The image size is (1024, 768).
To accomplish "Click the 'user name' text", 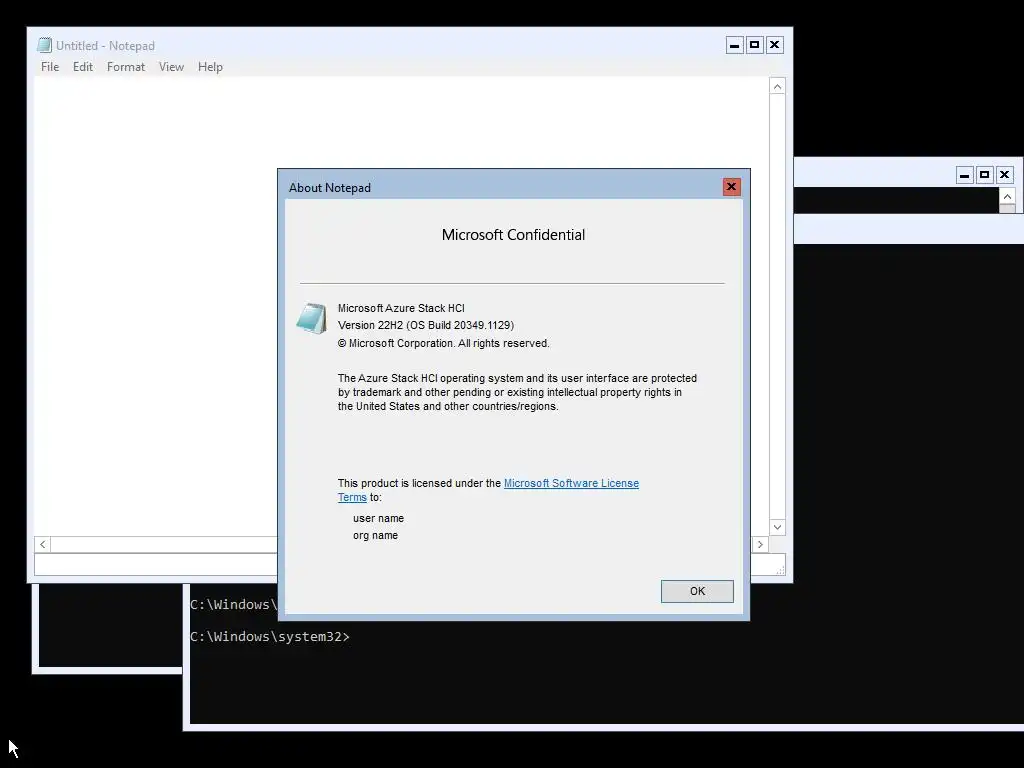I will pyautogui.click(x=378, y=519).
